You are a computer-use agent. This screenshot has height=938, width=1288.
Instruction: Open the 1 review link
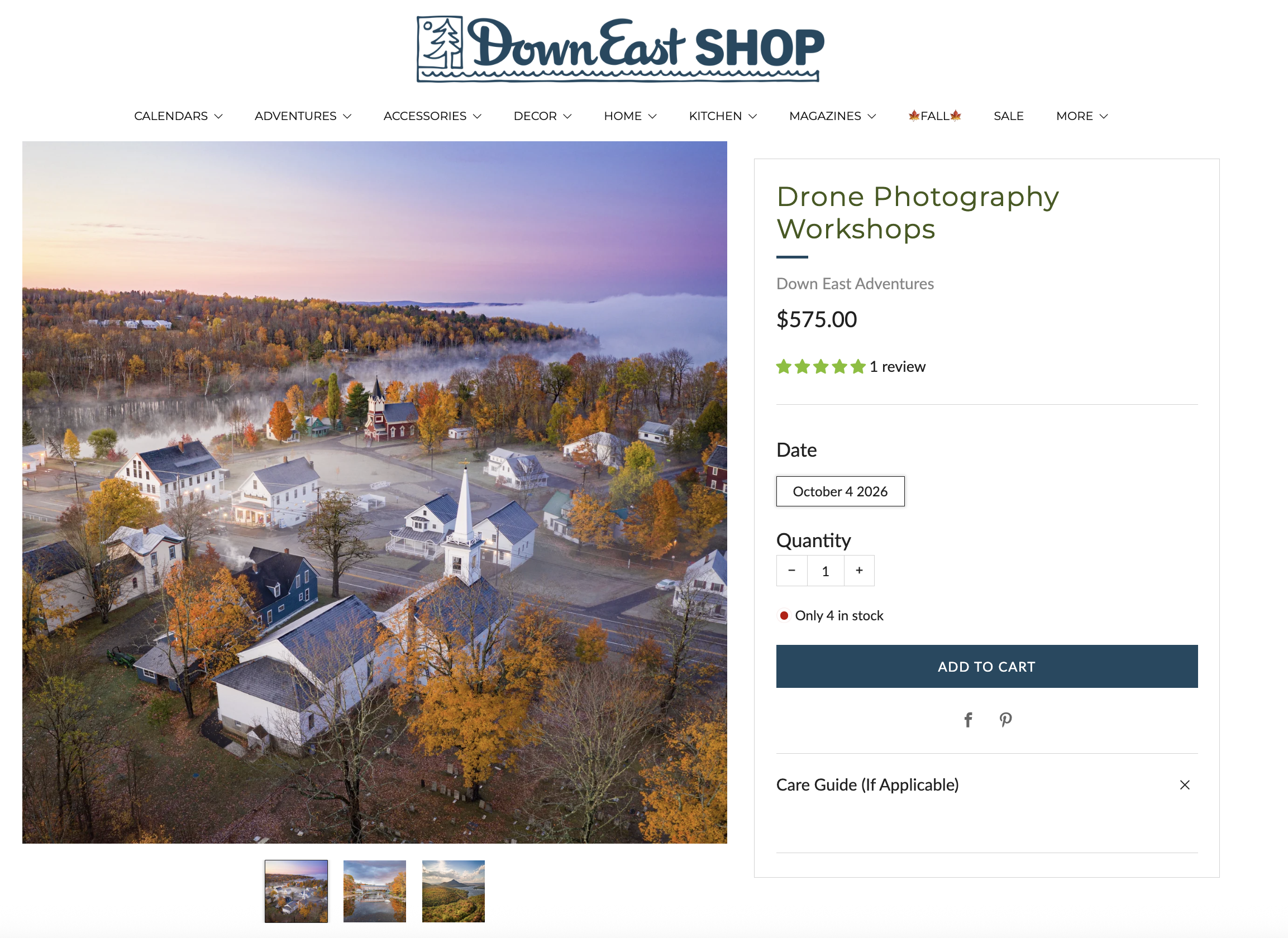pos(897,367)
